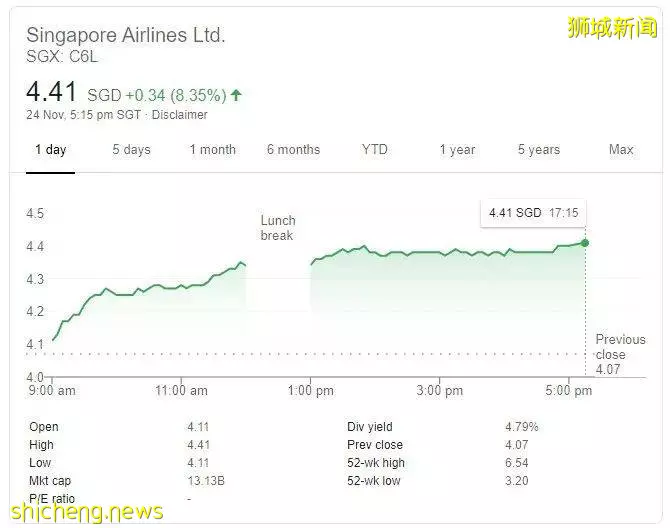
Task: Click the Previous close 4.07 label
Action: pos(620,354)
